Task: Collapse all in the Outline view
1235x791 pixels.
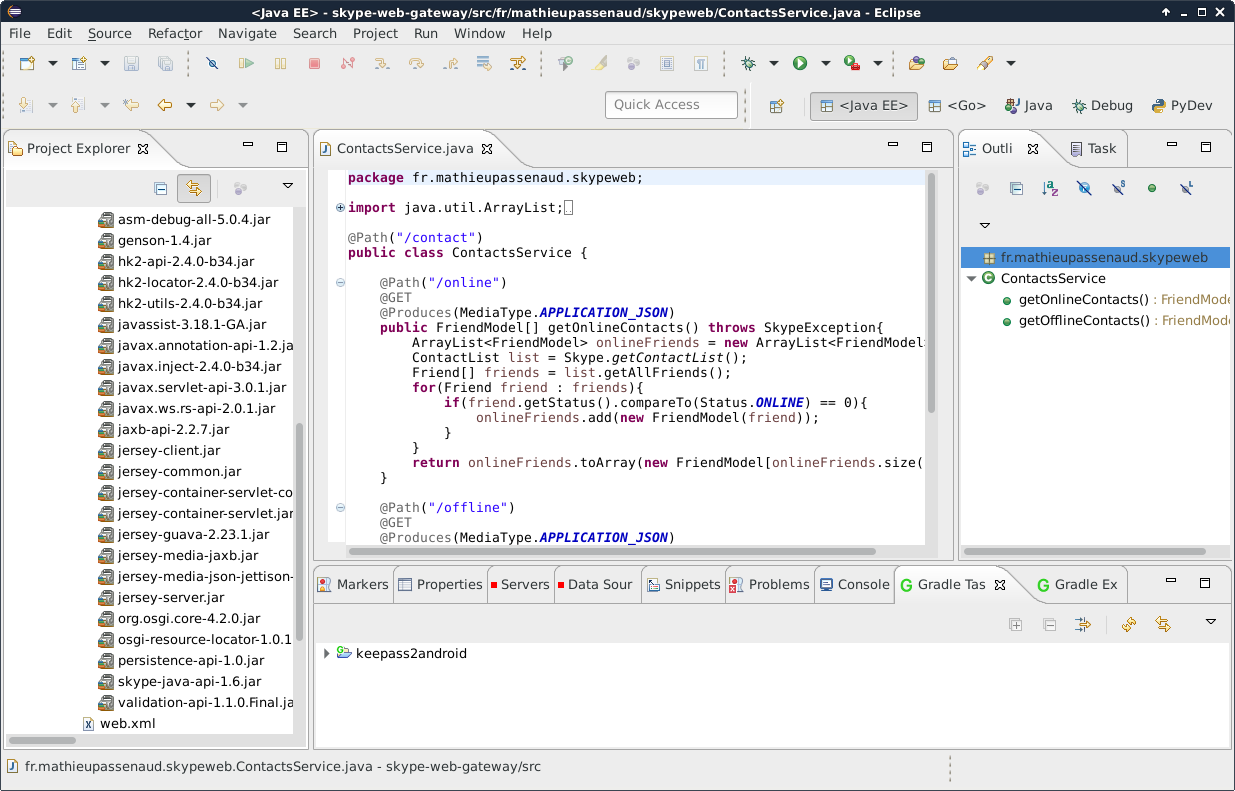Action: click(x=1016, y=188)
